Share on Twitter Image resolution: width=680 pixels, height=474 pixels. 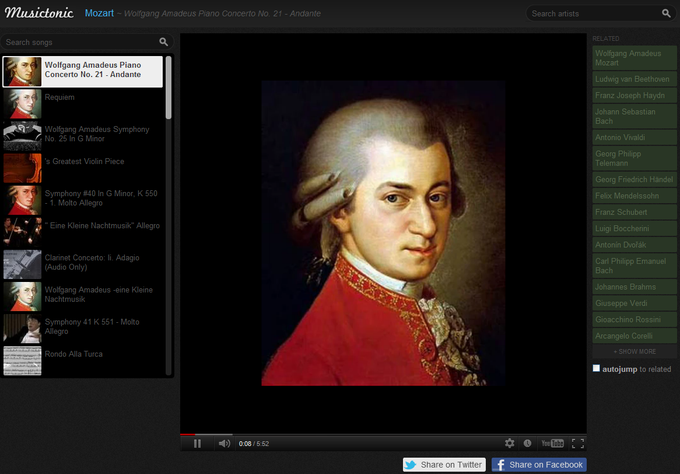click(x=444, y=464)
